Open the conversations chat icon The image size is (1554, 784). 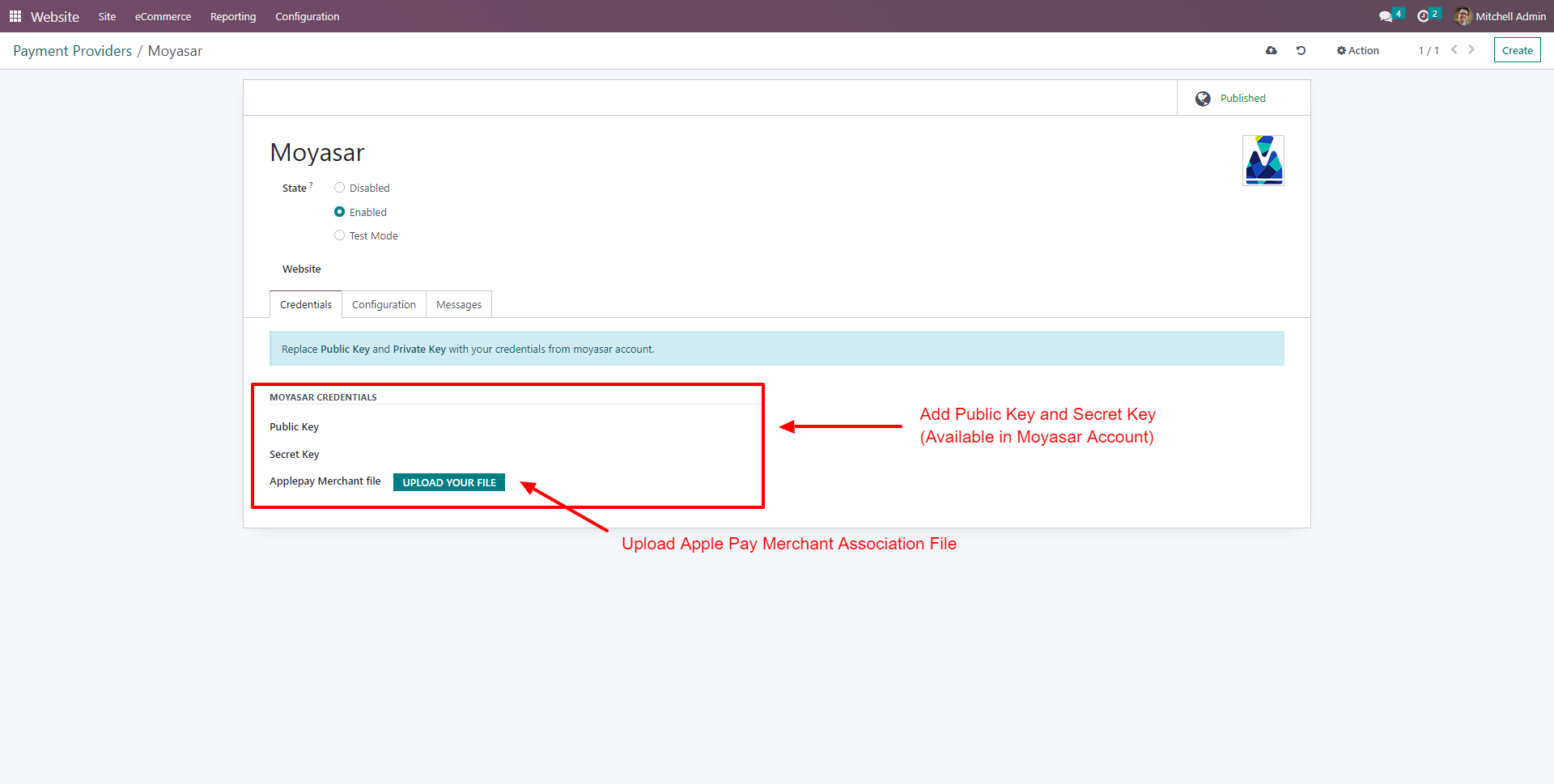pos(1386,16)
